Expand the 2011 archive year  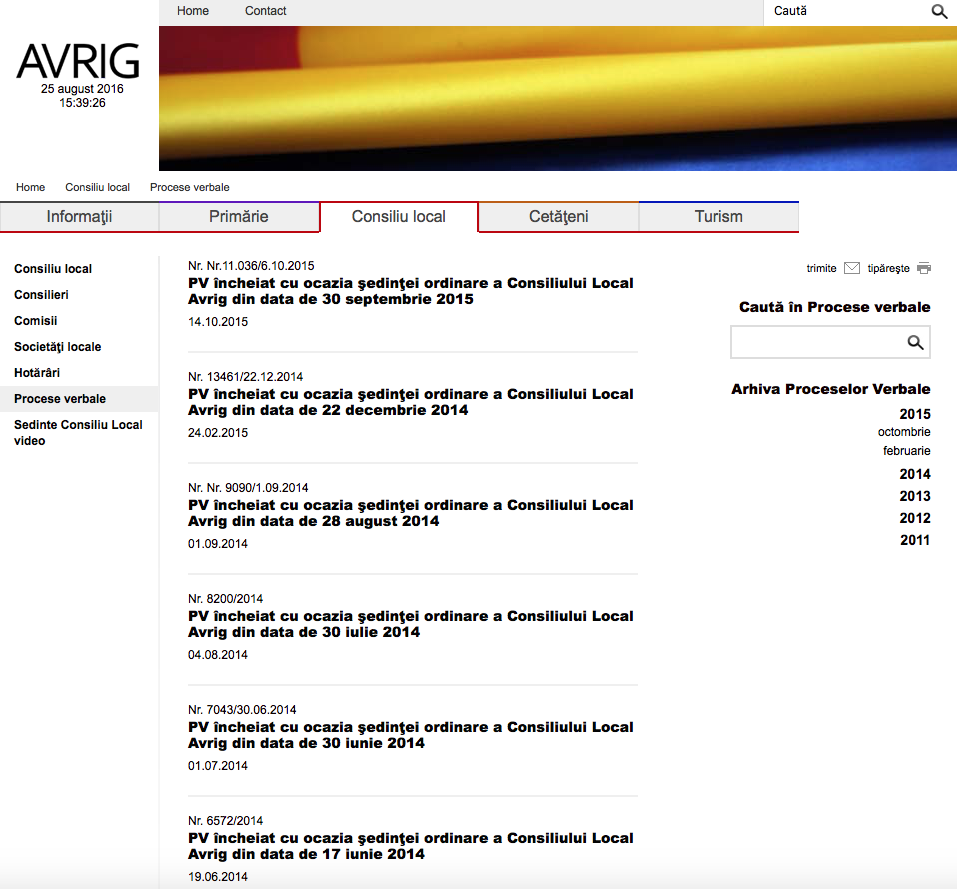coord(915,540)
